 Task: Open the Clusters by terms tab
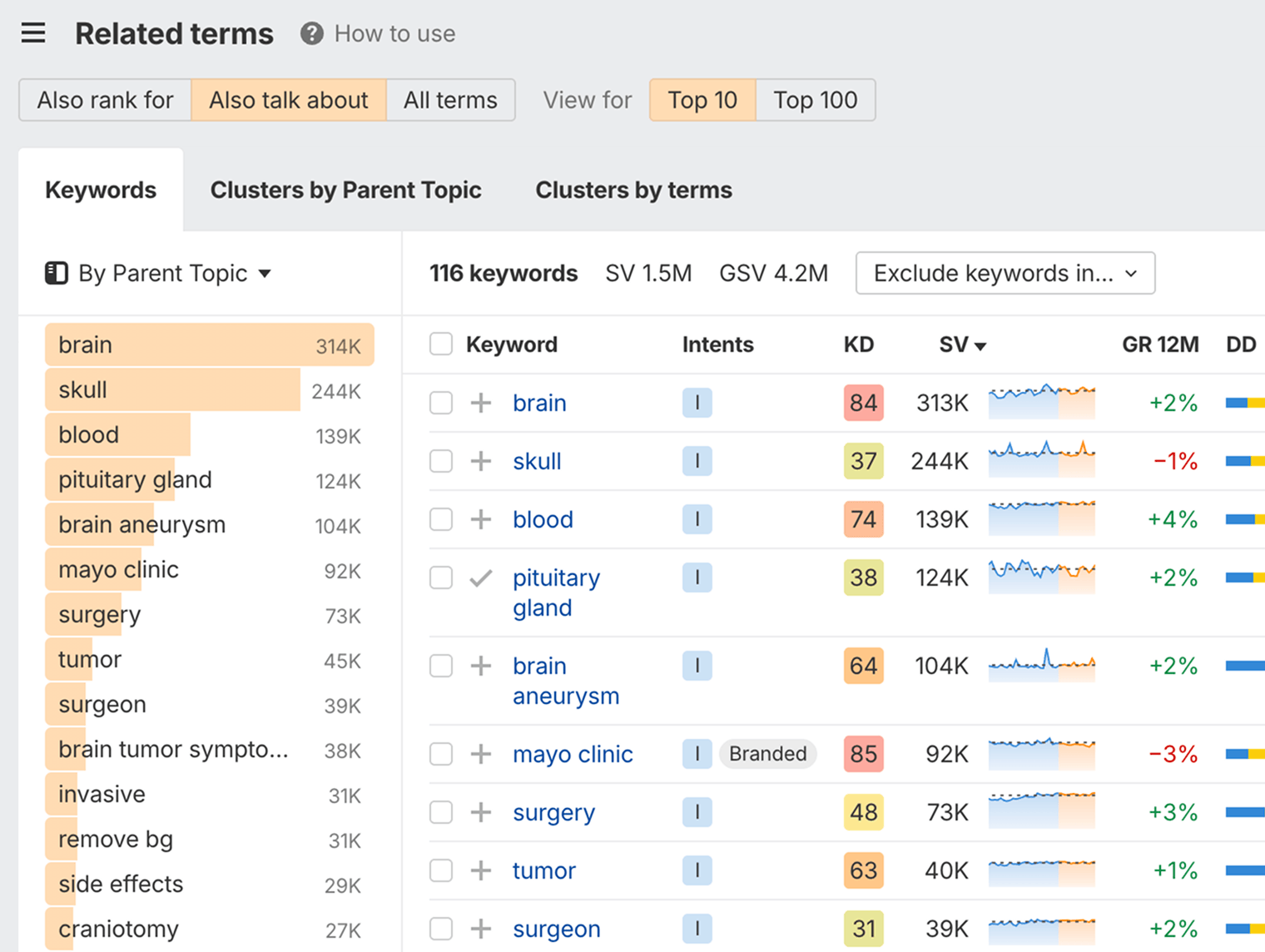point(633,190)
